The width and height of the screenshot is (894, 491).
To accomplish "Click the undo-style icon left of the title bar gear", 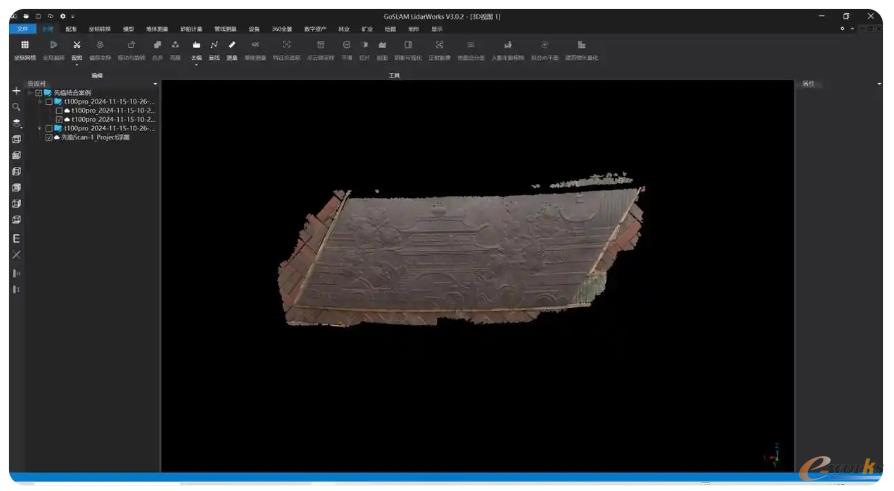I will point(50,16).
